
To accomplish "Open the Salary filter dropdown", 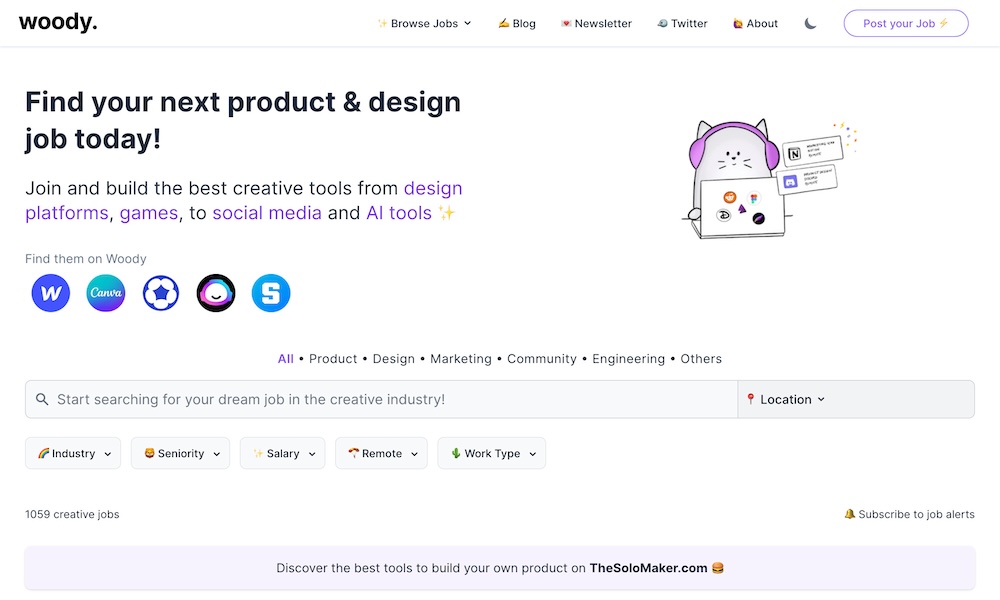I will tap(282, 453).
